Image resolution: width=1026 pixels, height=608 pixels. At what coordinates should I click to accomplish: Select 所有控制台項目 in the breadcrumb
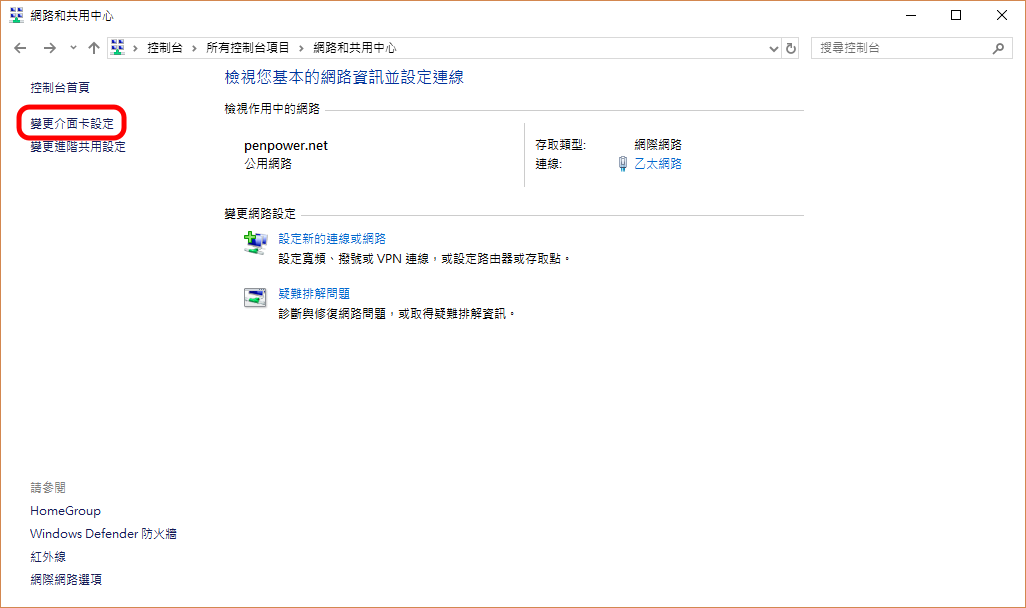[x=248, y=48]
